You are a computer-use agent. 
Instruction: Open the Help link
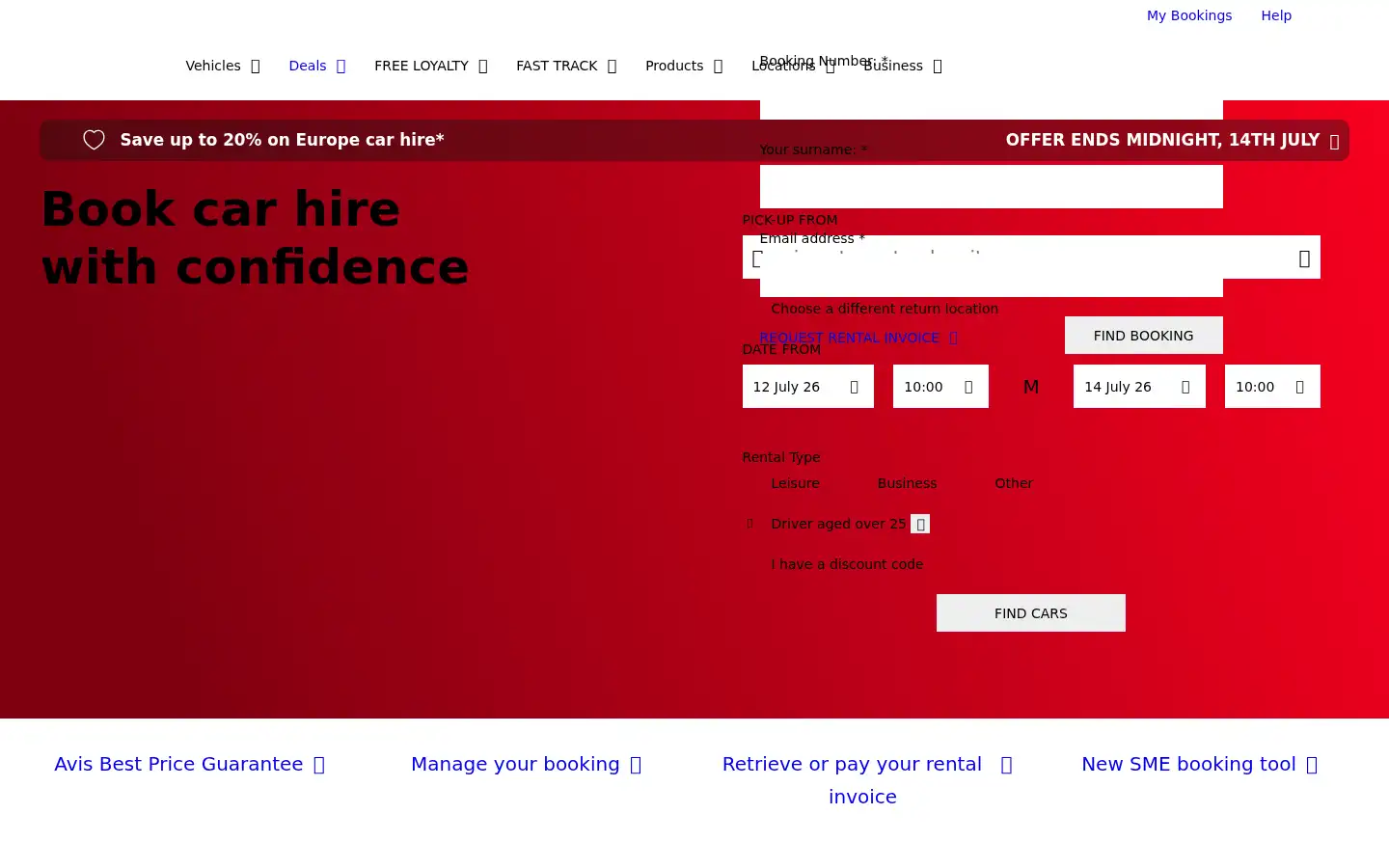(1276, 15)
